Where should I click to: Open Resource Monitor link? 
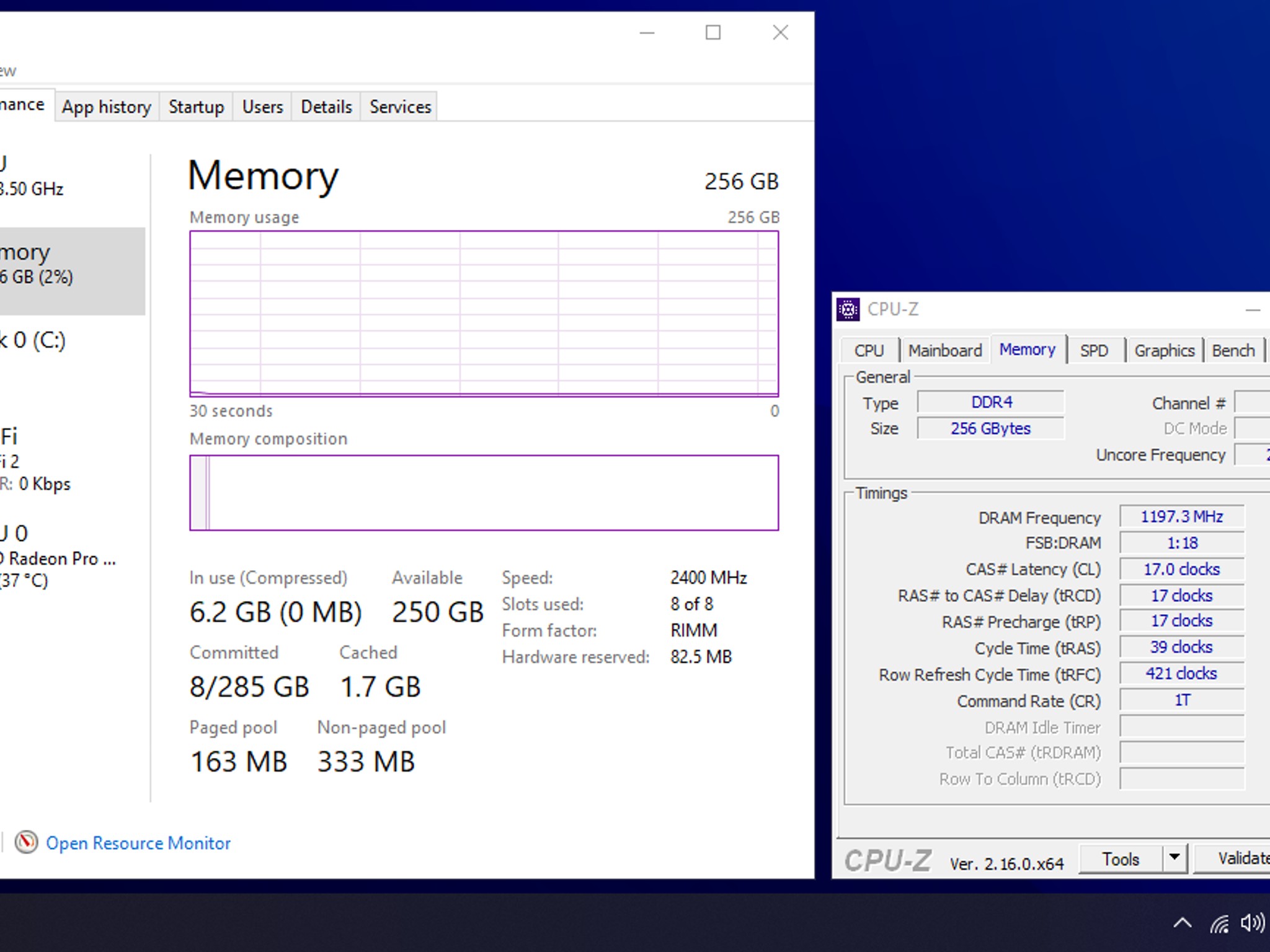click(x=138, y=843)
